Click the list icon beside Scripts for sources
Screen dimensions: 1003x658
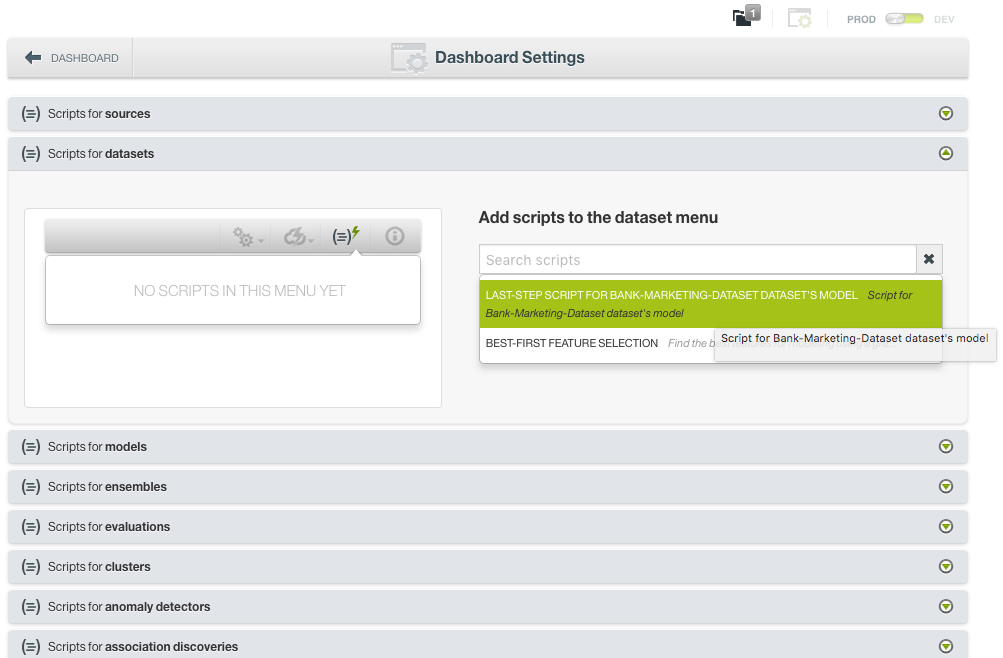click(x=30, y=113)
